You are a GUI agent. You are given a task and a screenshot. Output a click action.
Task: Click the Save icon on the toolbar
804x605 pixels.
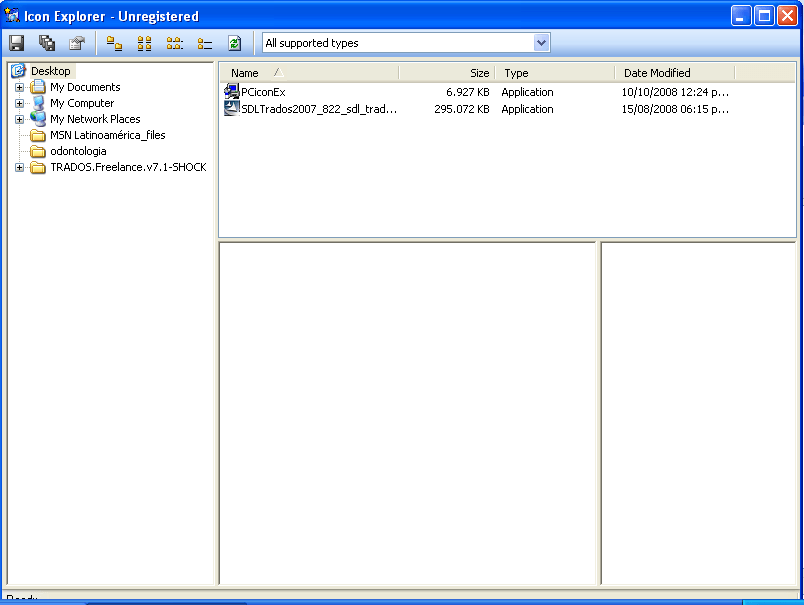pos(16,43)
